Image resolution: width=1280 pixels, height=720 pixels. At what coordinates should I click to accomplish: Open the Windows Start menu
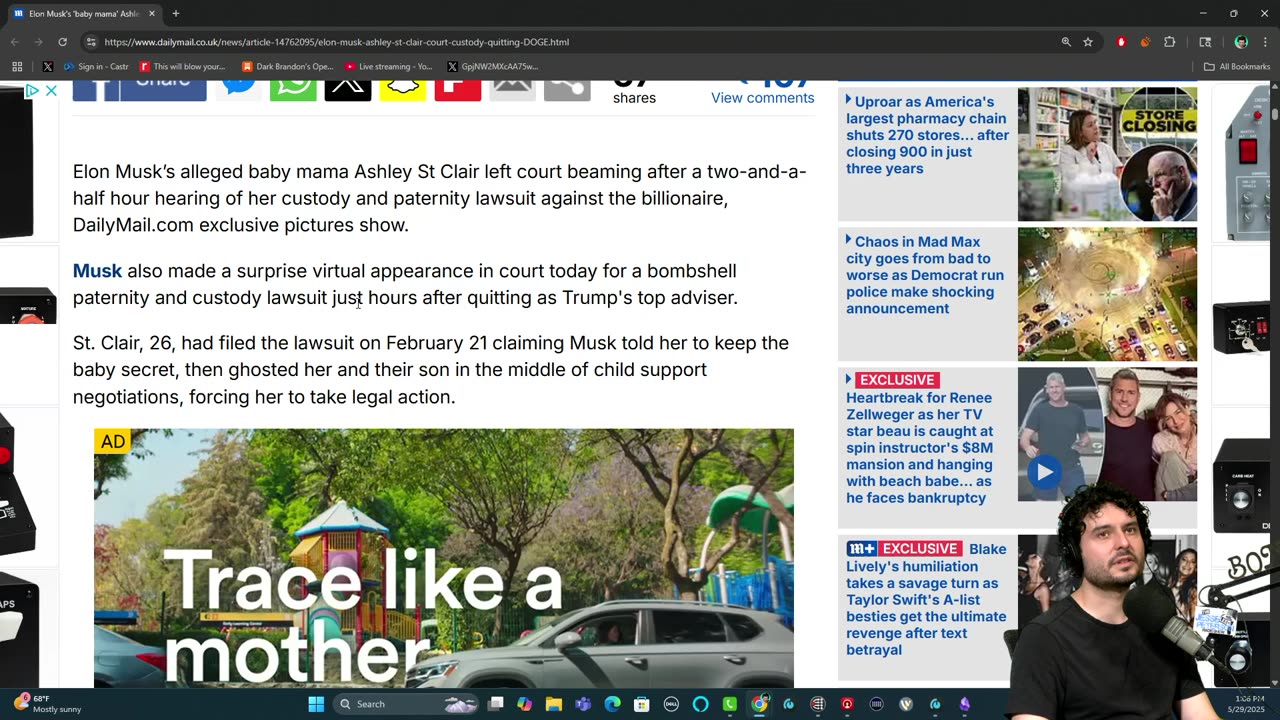(x=316, y=704)
